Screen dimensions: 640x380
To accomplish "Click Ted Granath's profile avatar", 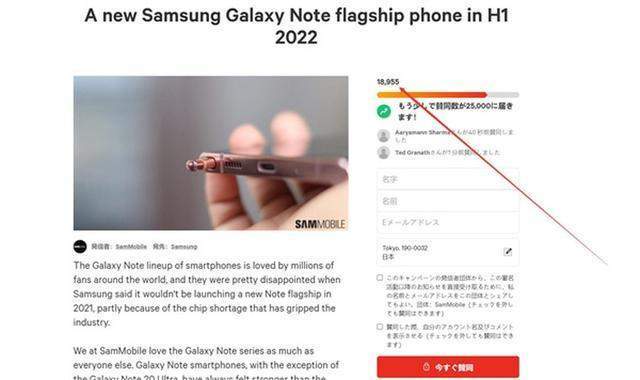I will 383,153.
